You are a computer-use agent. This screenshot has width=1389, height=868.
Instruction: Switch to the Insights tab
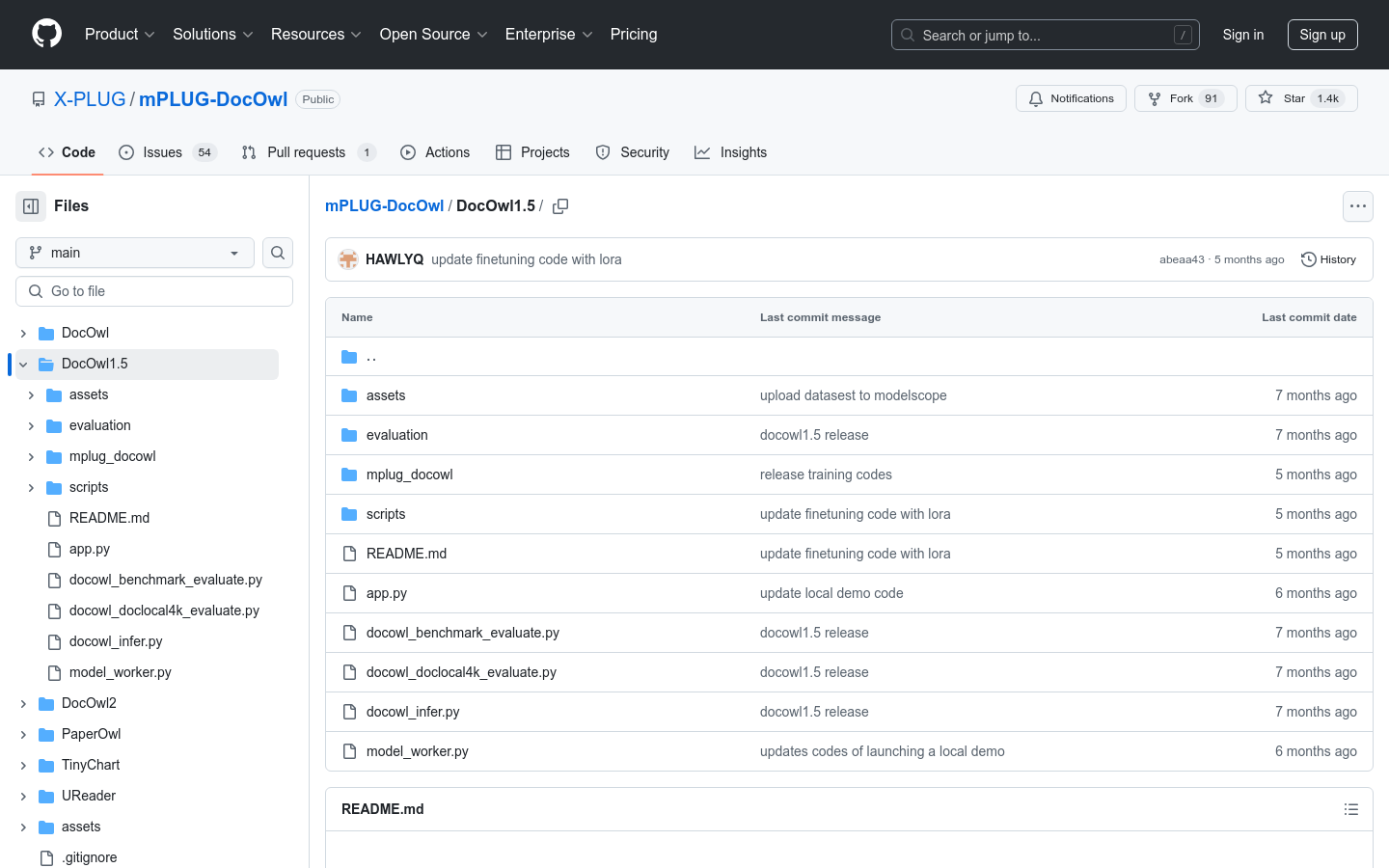click(730, 152)
